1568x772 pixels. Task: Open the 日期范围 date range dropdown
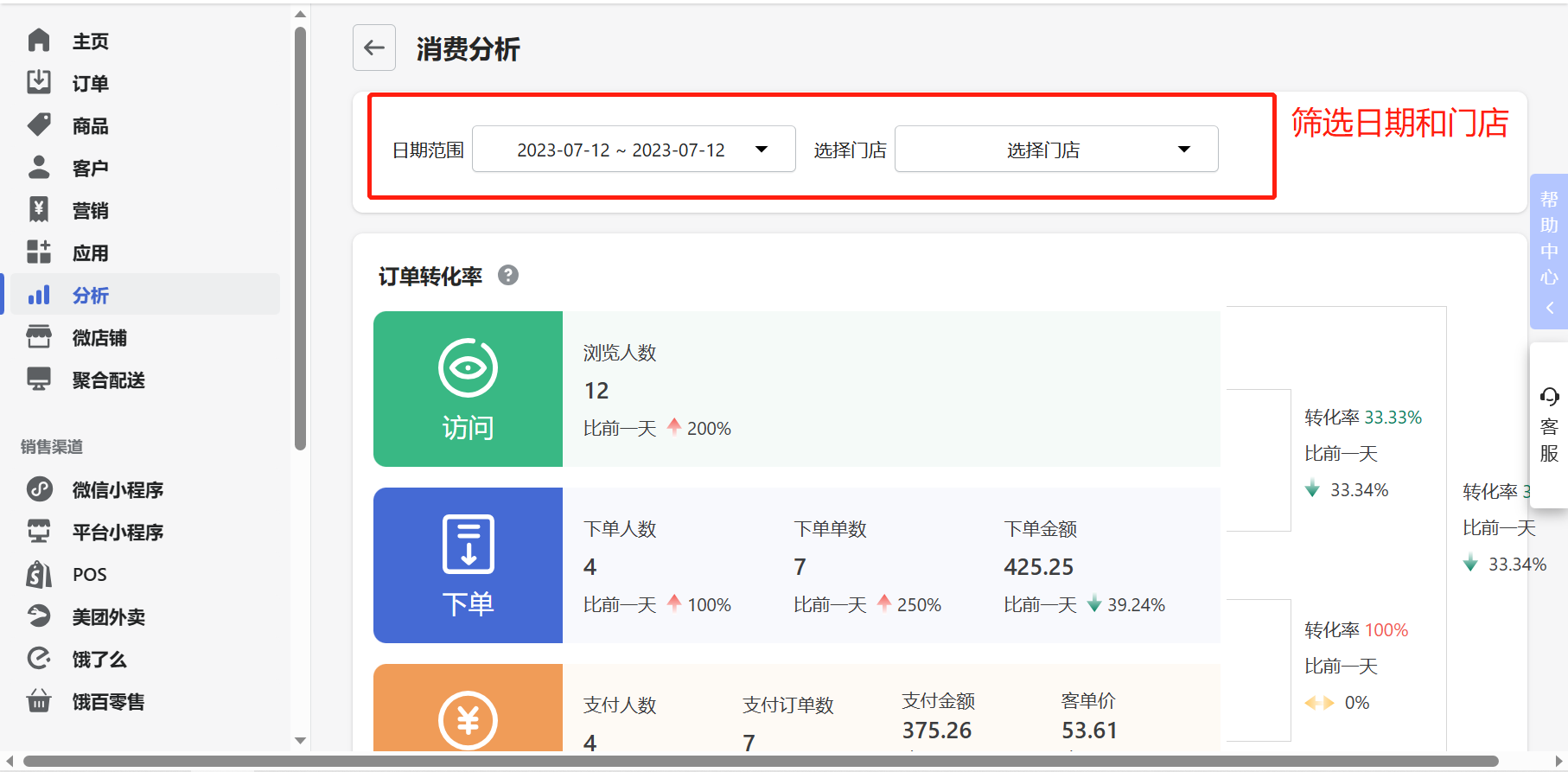pyautogui.click(x=634, y=149)
